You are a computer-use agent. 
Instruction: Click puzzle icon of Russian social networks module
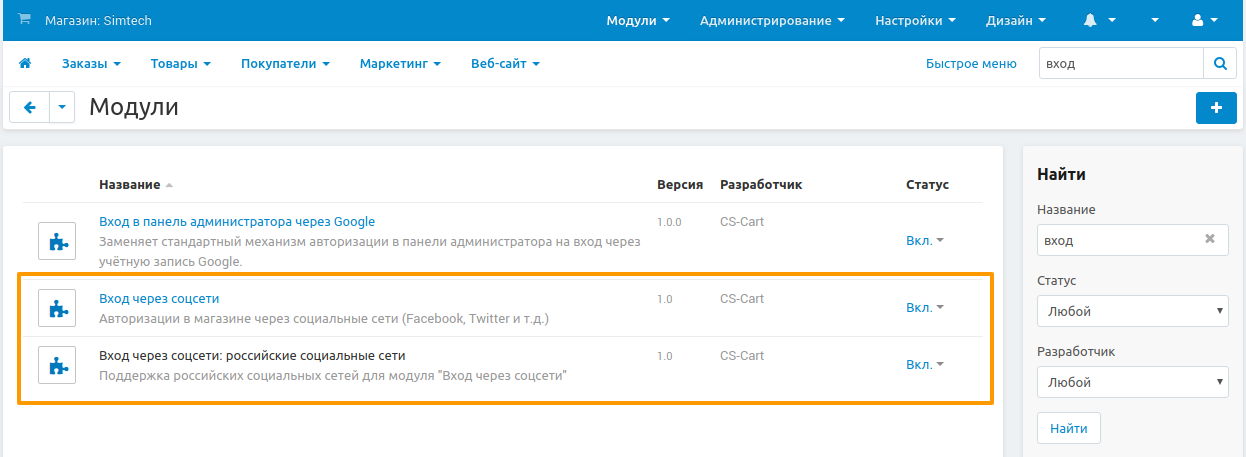[x=57, y=365]
